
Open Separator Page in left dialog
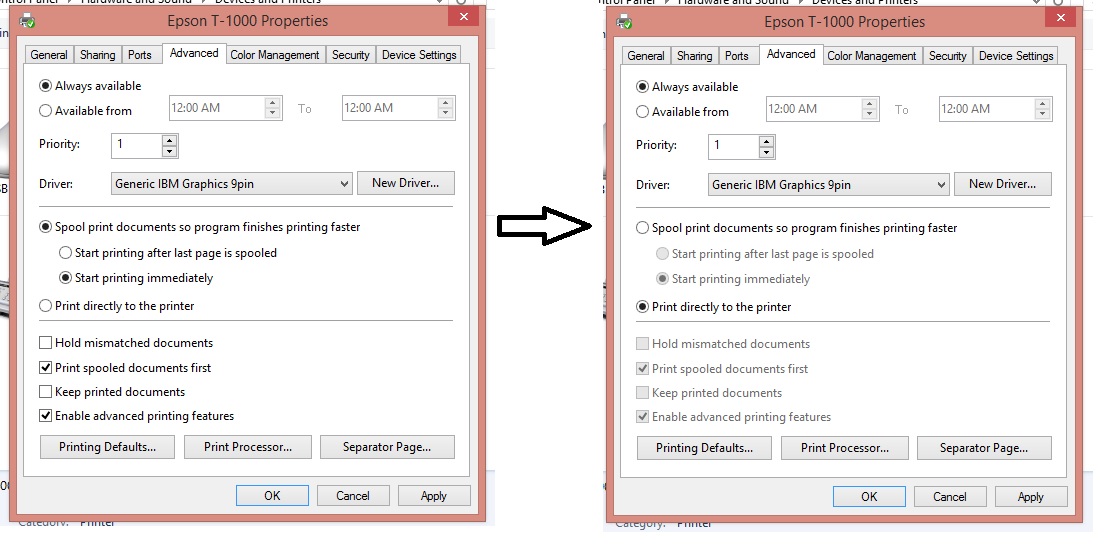[x=387, y=447]
